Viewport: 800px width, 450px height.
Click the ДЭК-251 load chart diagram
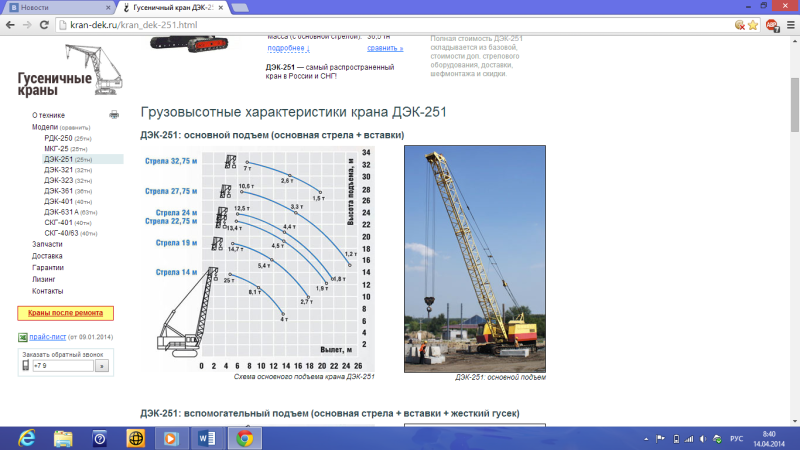tap(260, 259)
